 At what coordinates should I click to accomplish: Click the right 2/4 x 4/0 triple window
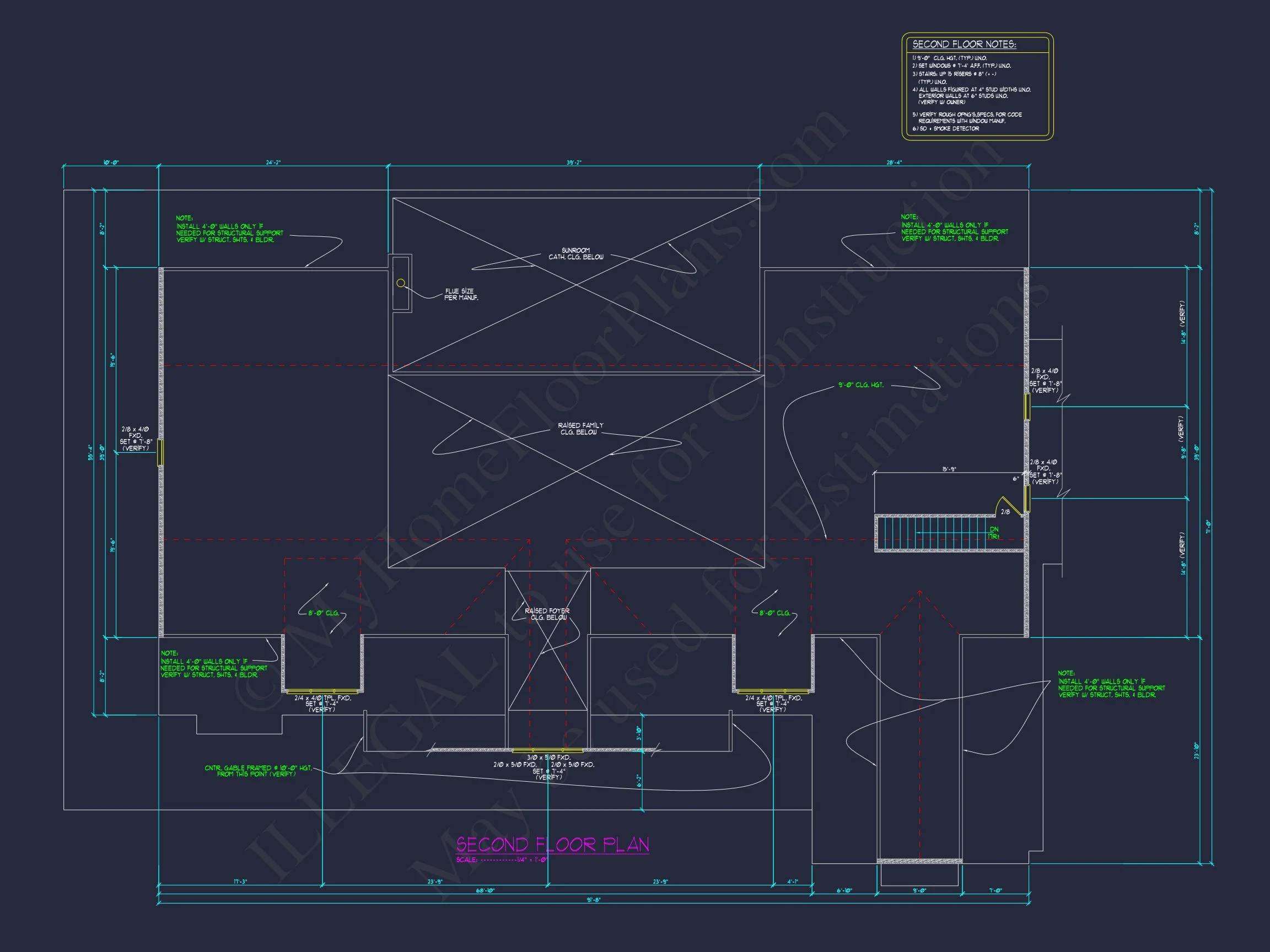point(773,691)
